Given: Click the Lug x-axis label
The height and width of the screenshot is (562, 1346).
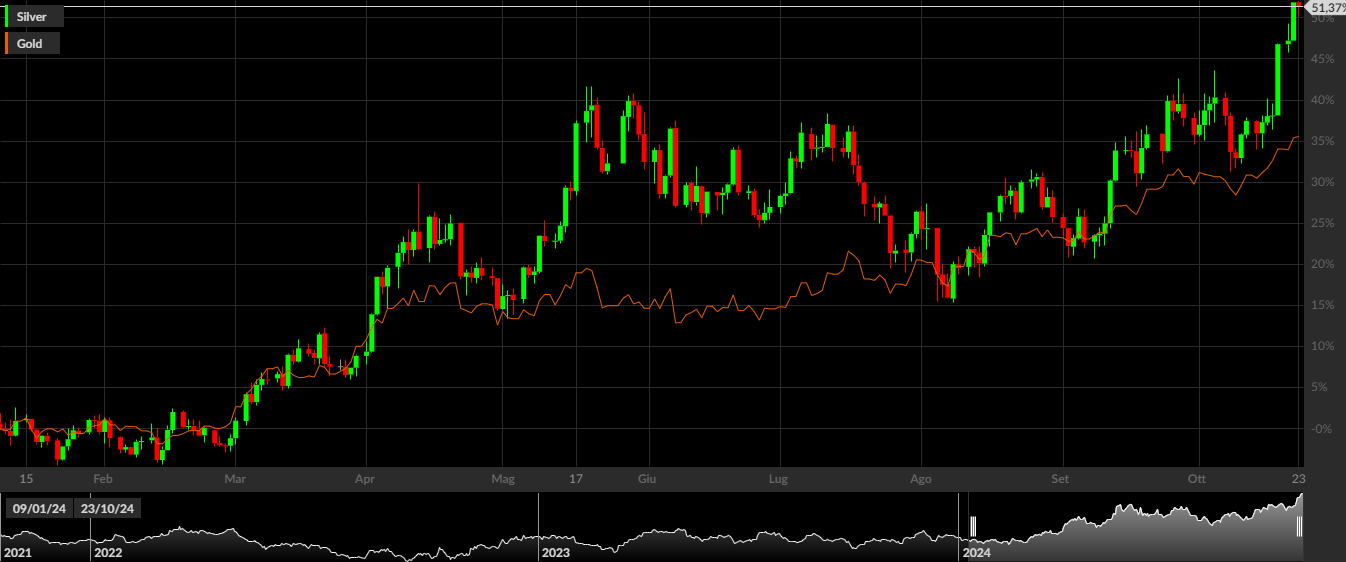Looking at the screenshot, I should [x=778, y=479].
